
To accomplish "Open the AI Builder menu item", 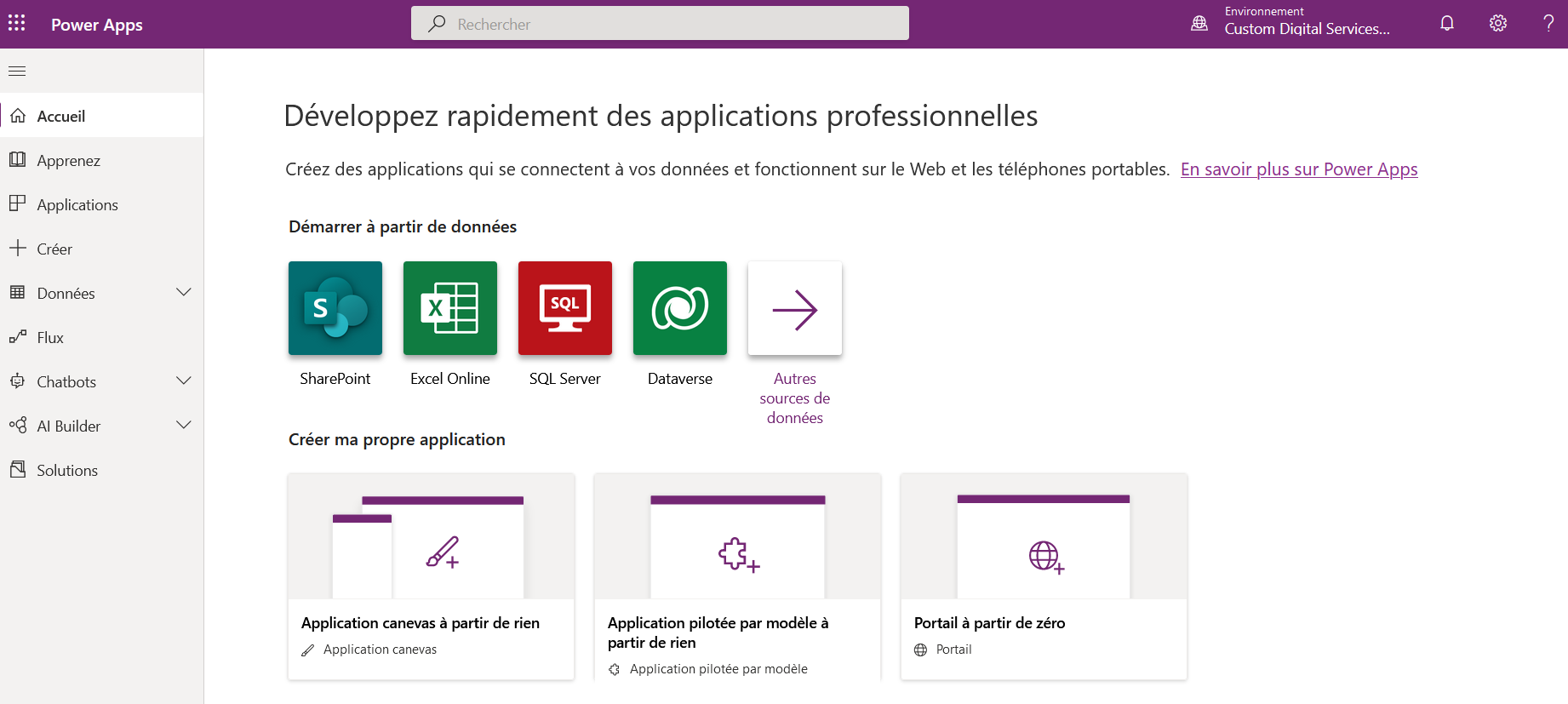I will point(102,425).
